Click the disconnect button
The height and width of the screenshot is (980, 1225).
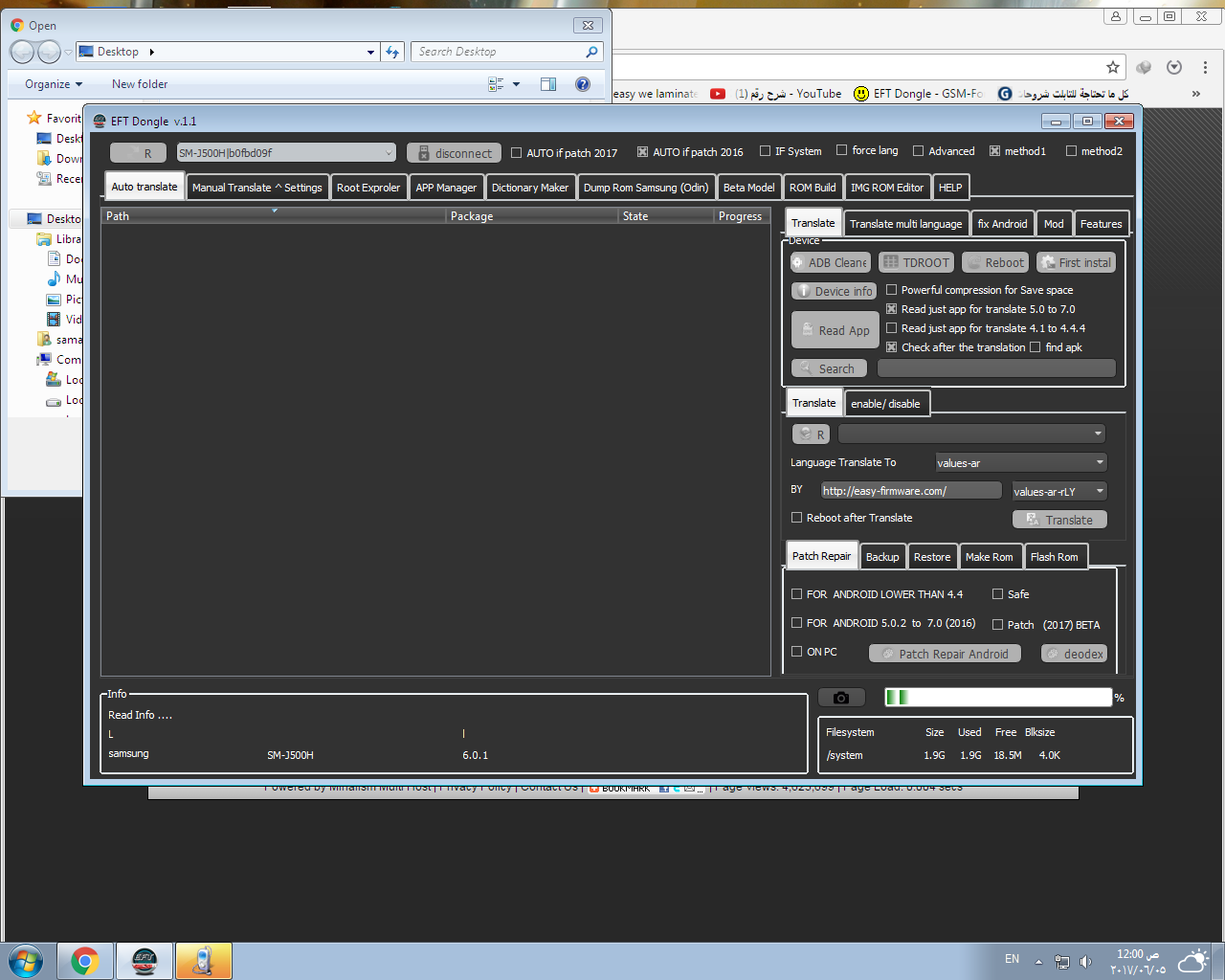[x=455, y=153]
